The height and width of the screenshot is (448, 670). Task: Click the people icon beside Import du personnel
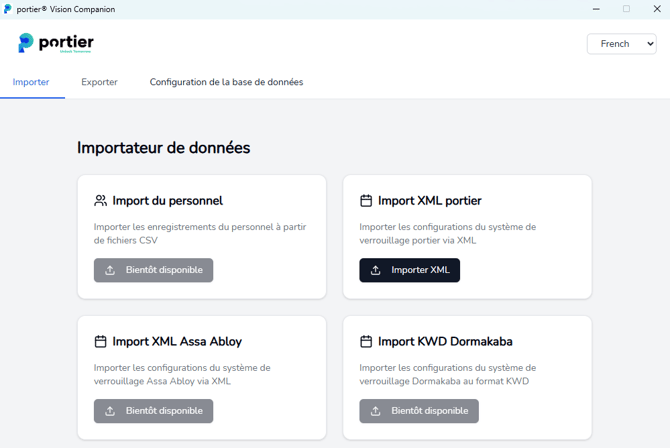pyautogui.click(x=100, y=201)
